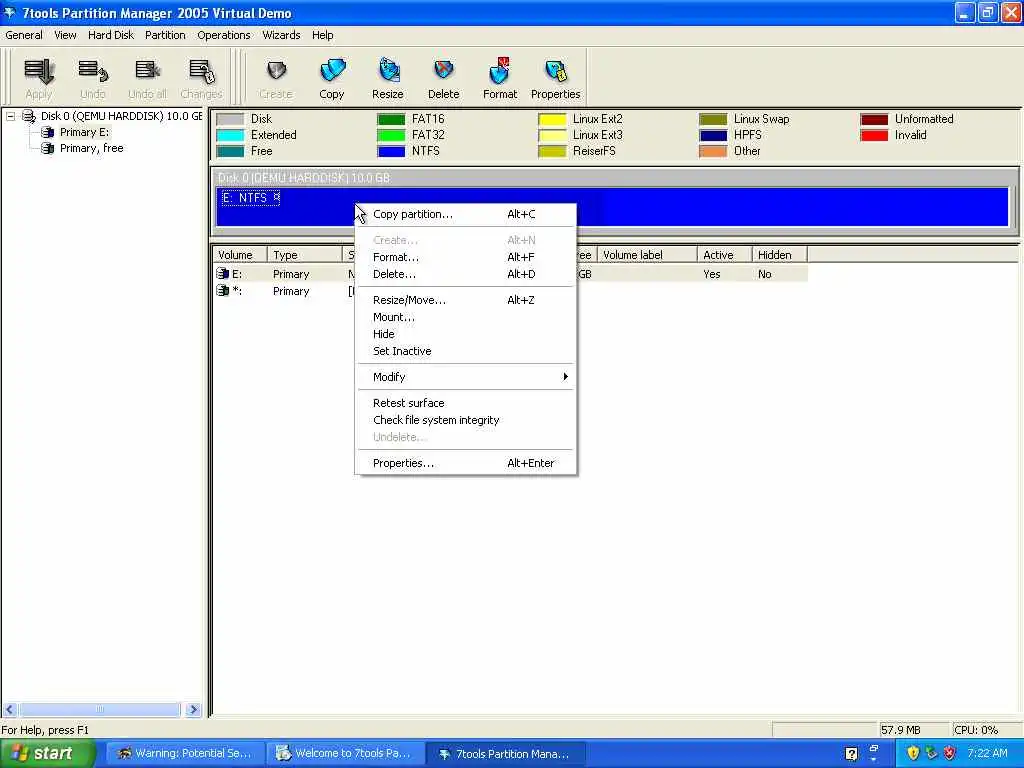Click the Type column header
Screen dimensions: 1024x768
pos(304,255)
